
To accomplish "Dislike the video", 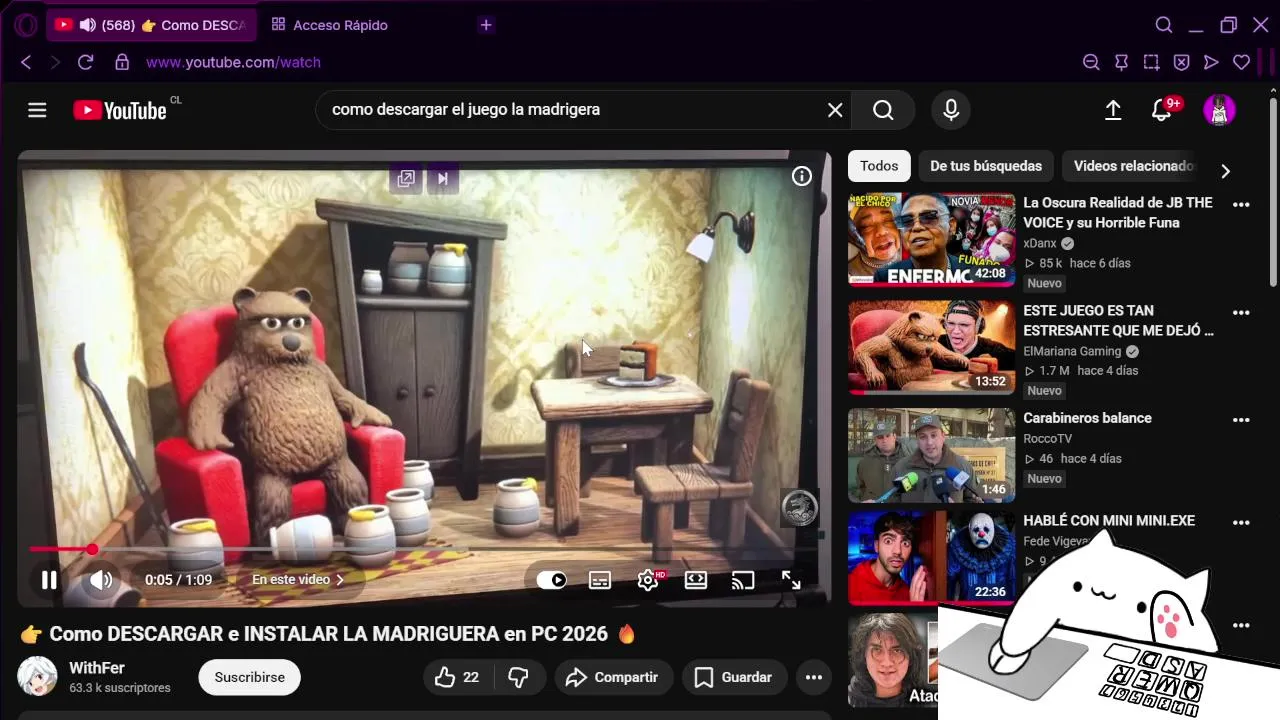I will click(518, 677).
